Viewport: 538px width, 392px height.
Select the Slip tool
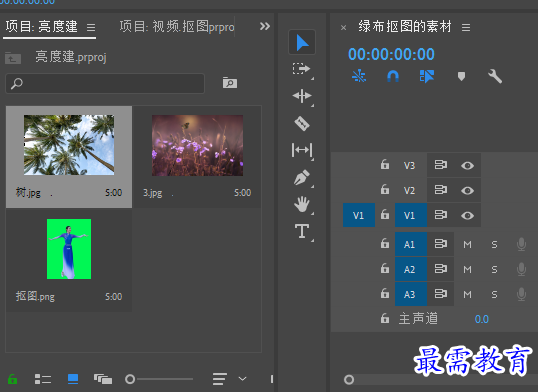pyautogui.click(x=302, y=150)
